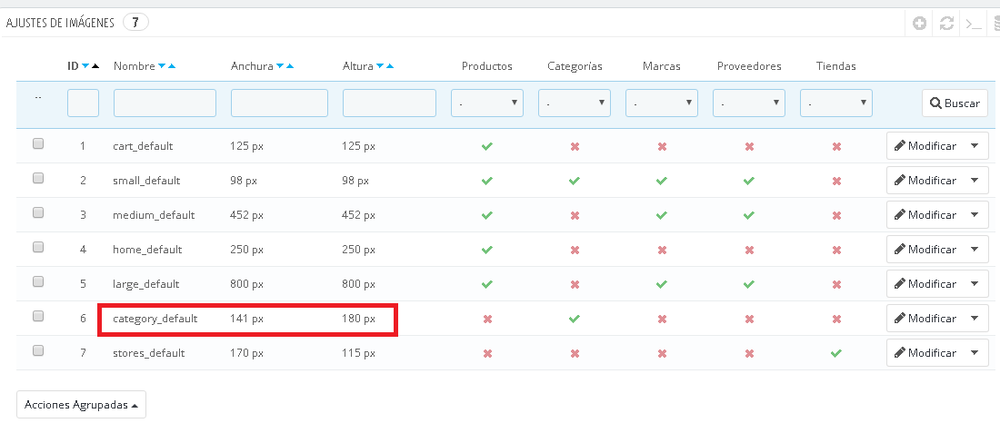Click the category_default name cell
1000x433 pixels.
[155, 318]
